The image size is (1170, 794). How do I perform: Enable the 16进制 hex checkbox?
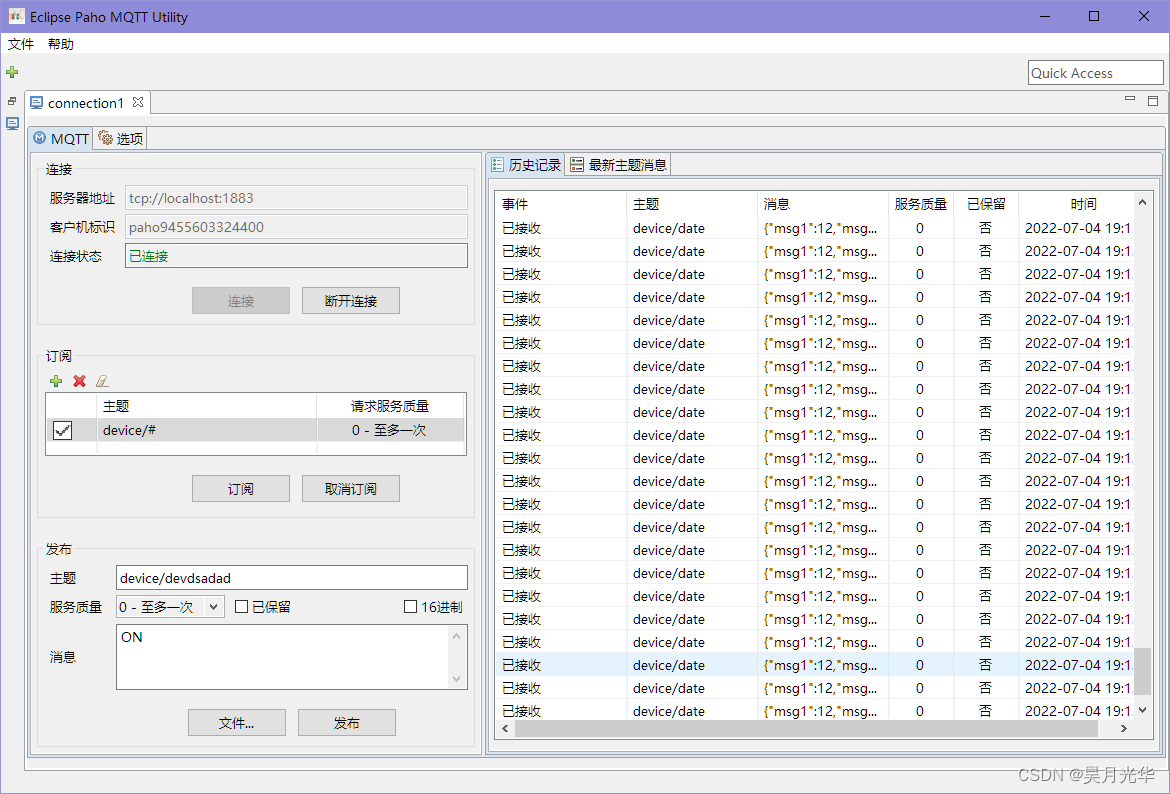(x=410, y=607)
